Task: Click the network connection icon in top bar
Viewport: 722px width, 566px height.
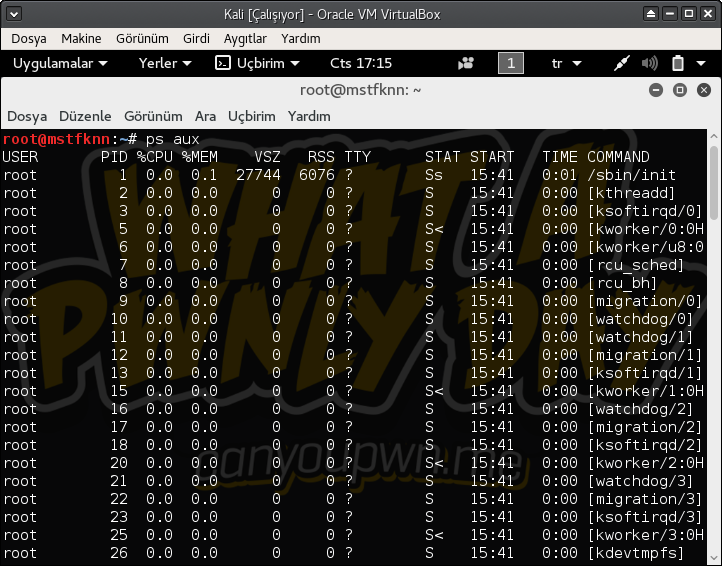Action: 621,63
